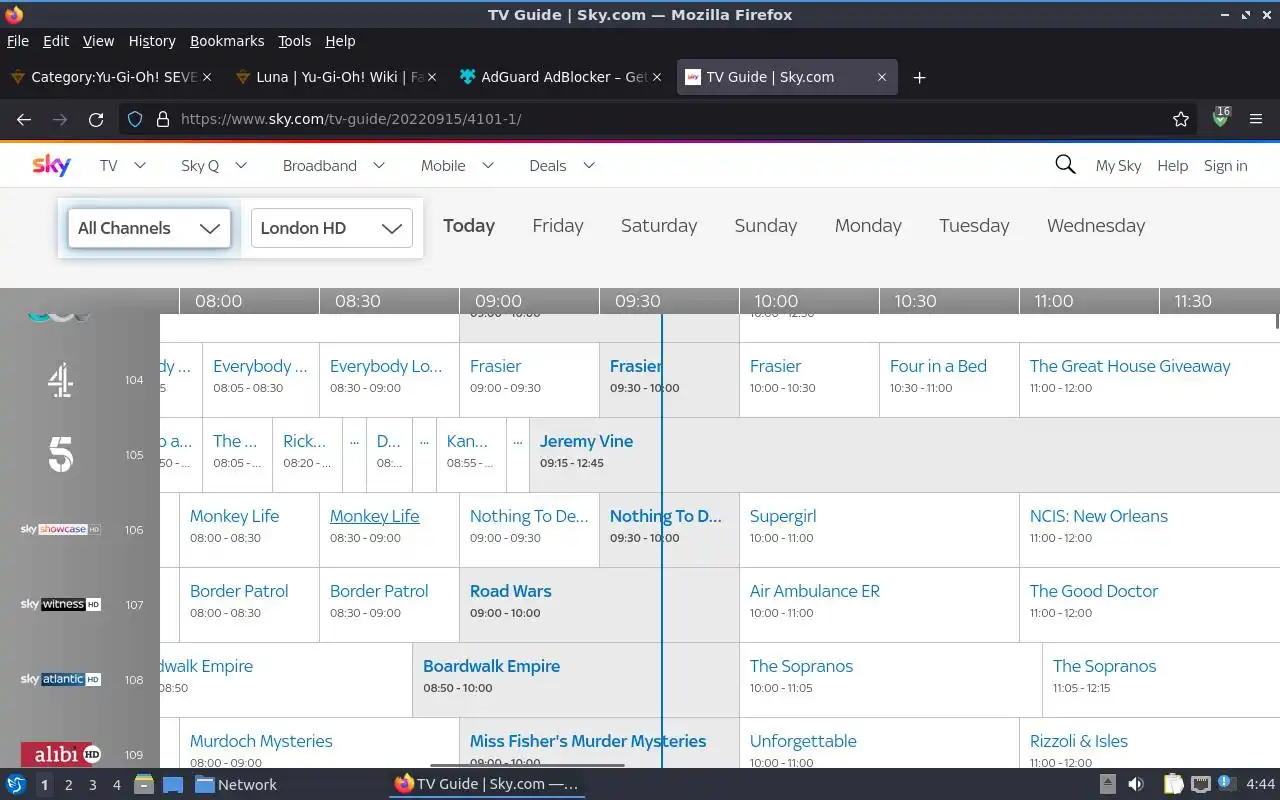Close the TV Guide Sky.com tab

[x=881, y=77]
